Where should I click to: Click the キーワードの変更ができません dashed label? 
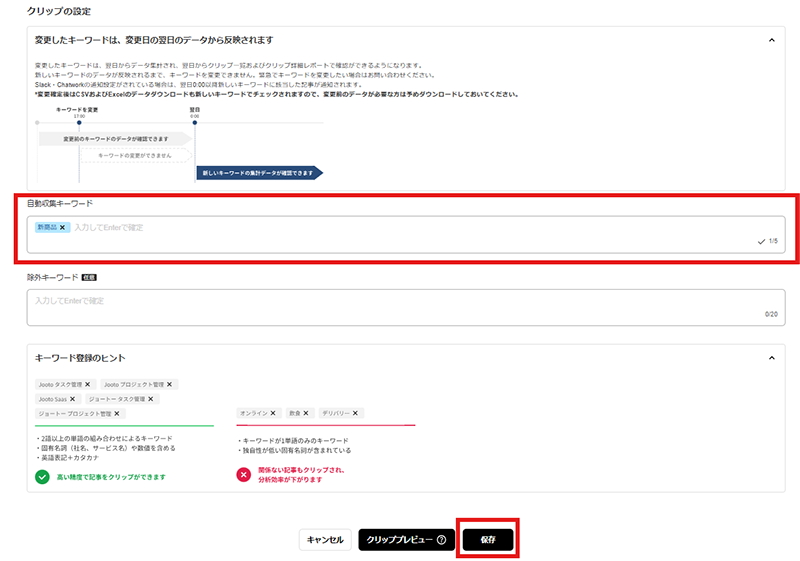tap(135, 155)
